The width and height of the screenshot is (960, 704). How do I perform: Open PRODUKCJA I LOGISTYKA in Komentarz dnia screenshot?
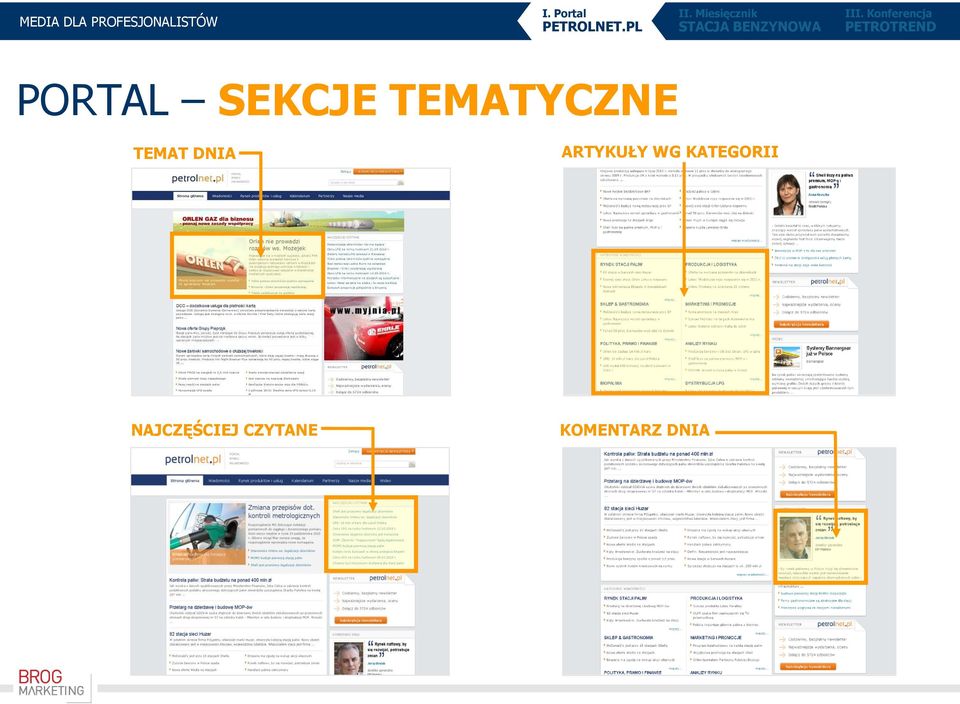point(716,598)
